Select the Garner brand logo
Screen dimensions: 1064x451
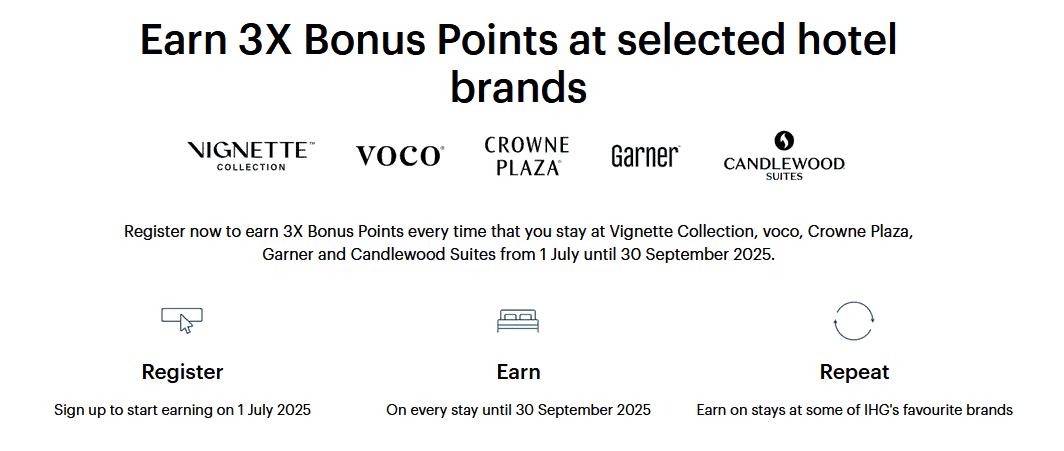coord(645,156)
